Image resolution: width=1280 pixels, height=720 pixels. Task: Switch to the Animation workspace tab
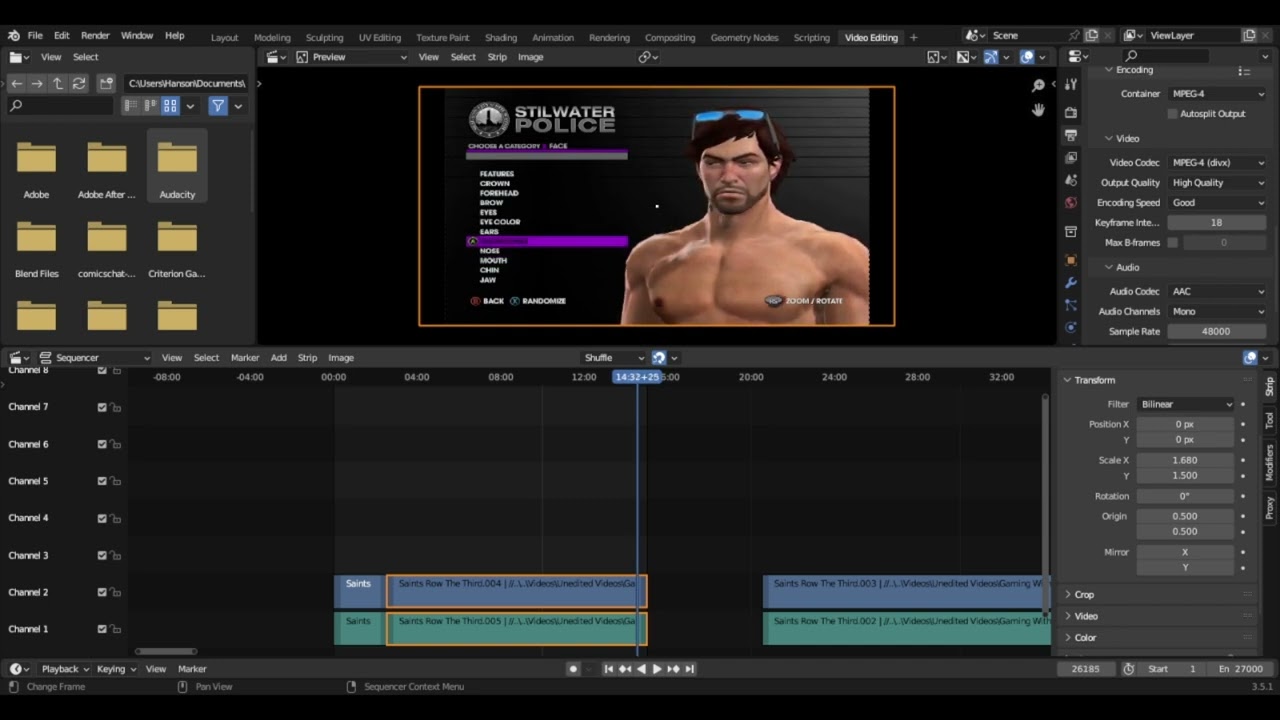pyautogui.click(x=553, y=37)
